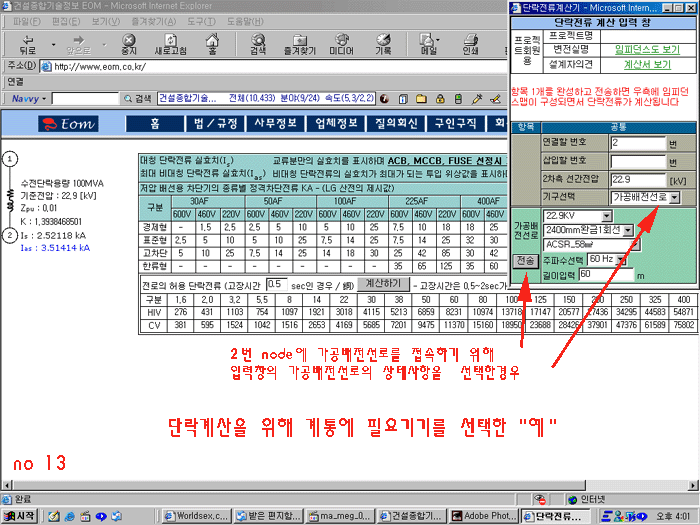Click the round dark red Navvy toolbar icon
The height and width of the screenshot is (525, 700).
point(384,99)
